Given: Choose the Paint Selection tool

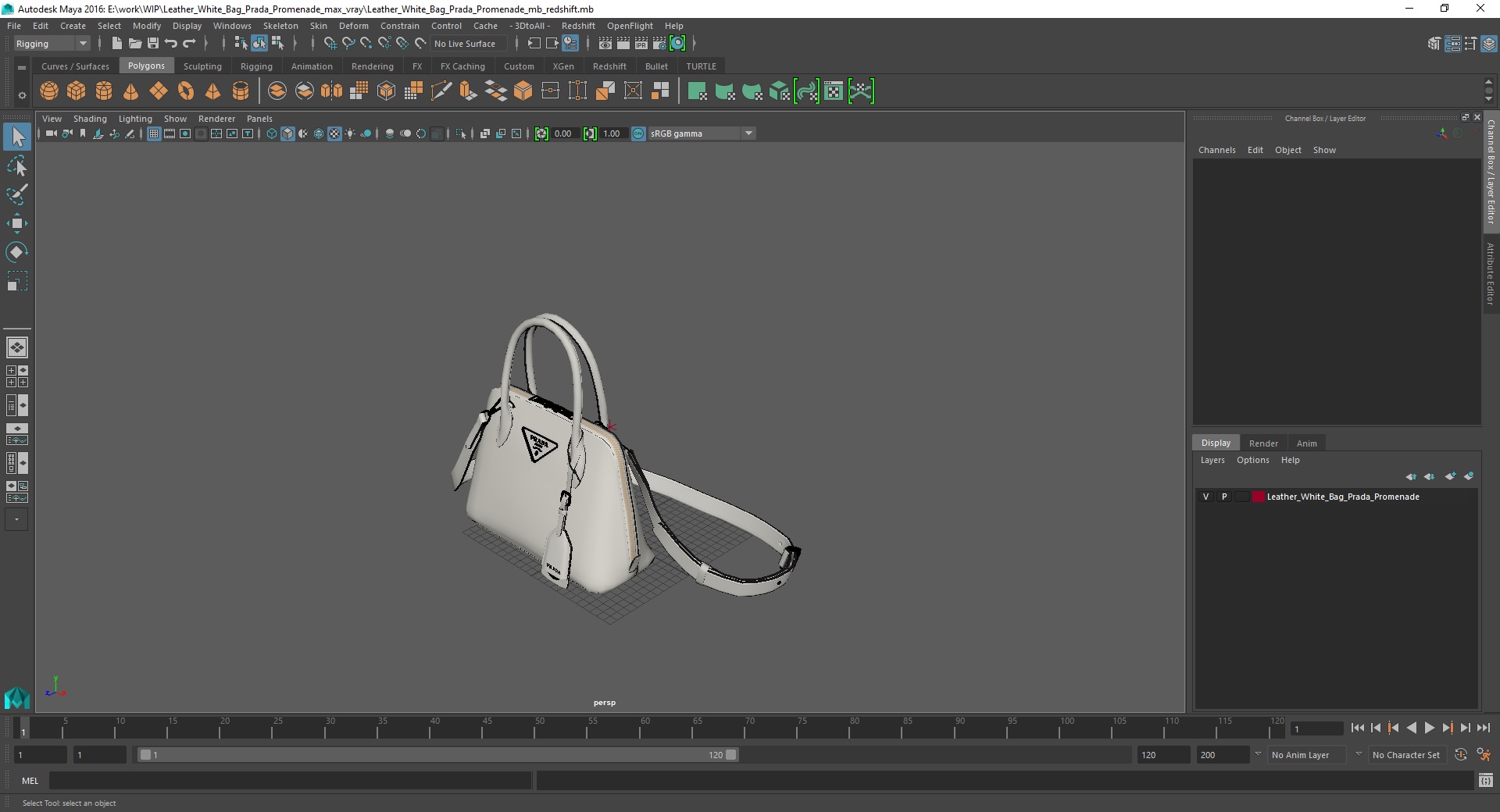Looking at the screenshot, I should [x=17, y=194].
